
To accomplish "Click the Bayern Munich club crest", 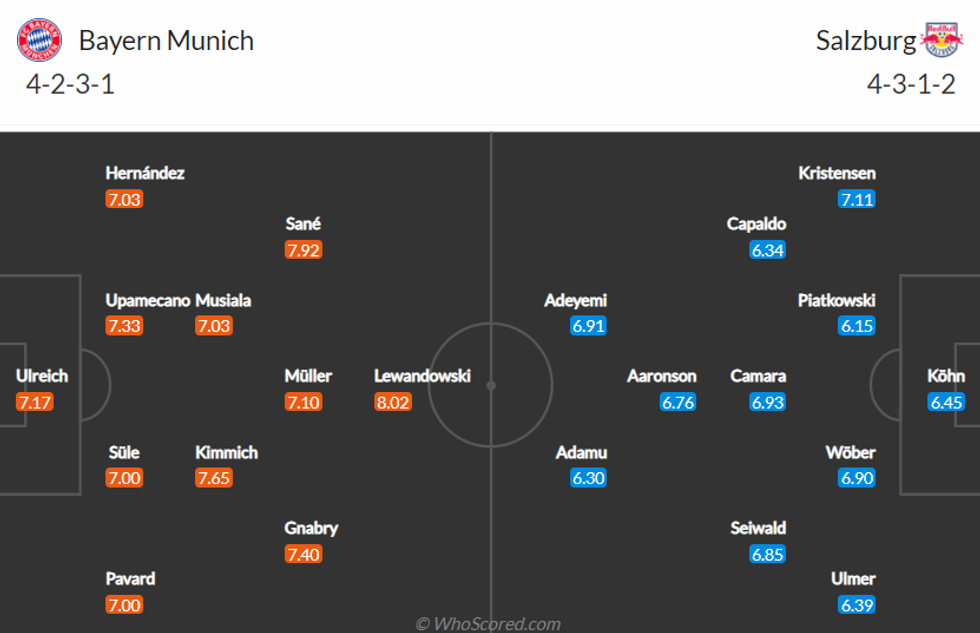I will tap(39, 41).
